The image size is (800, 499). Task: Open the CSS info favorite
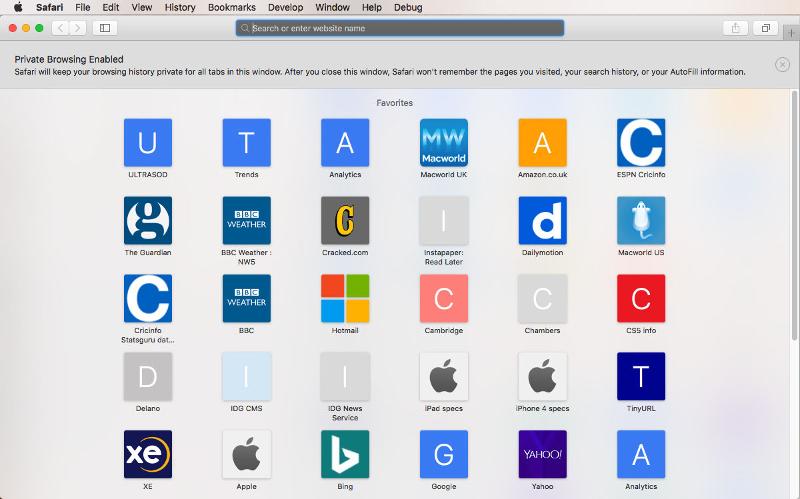[x=641, y=298]
